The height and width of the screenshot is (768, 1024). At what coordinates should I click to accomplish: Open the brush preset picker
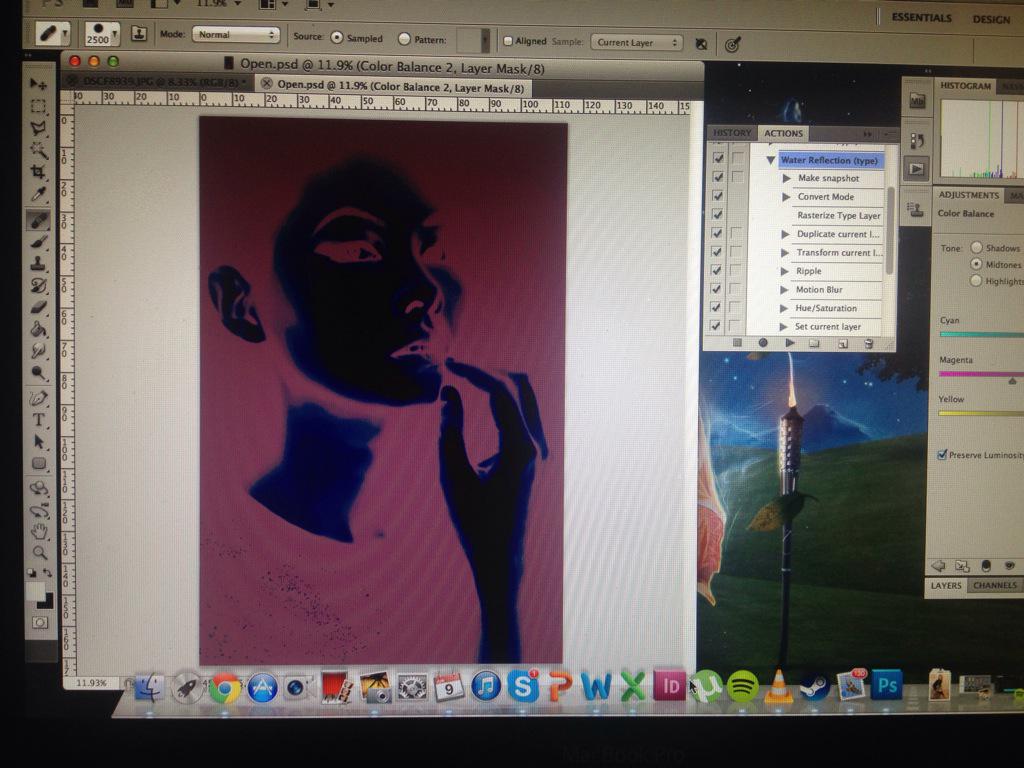[101, 33]
